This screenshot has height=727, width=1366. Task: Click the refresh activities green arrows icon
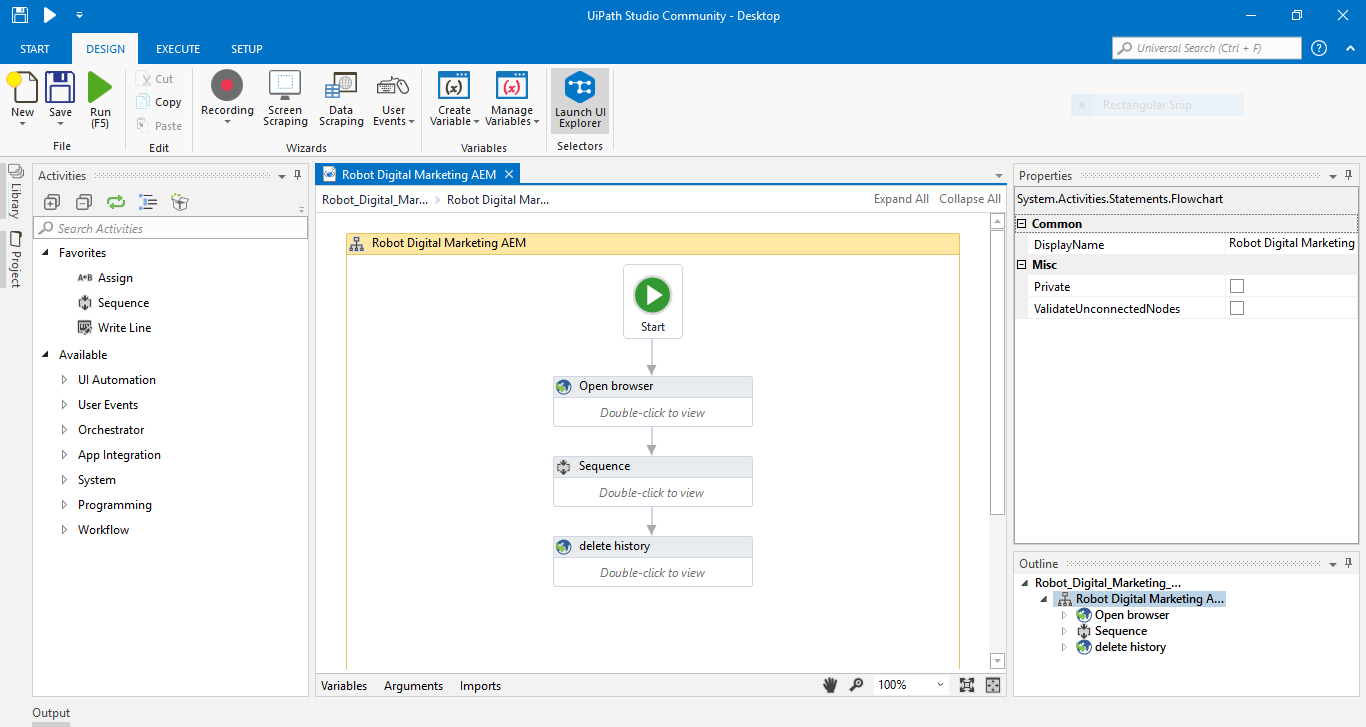click(x=116, y=202)
